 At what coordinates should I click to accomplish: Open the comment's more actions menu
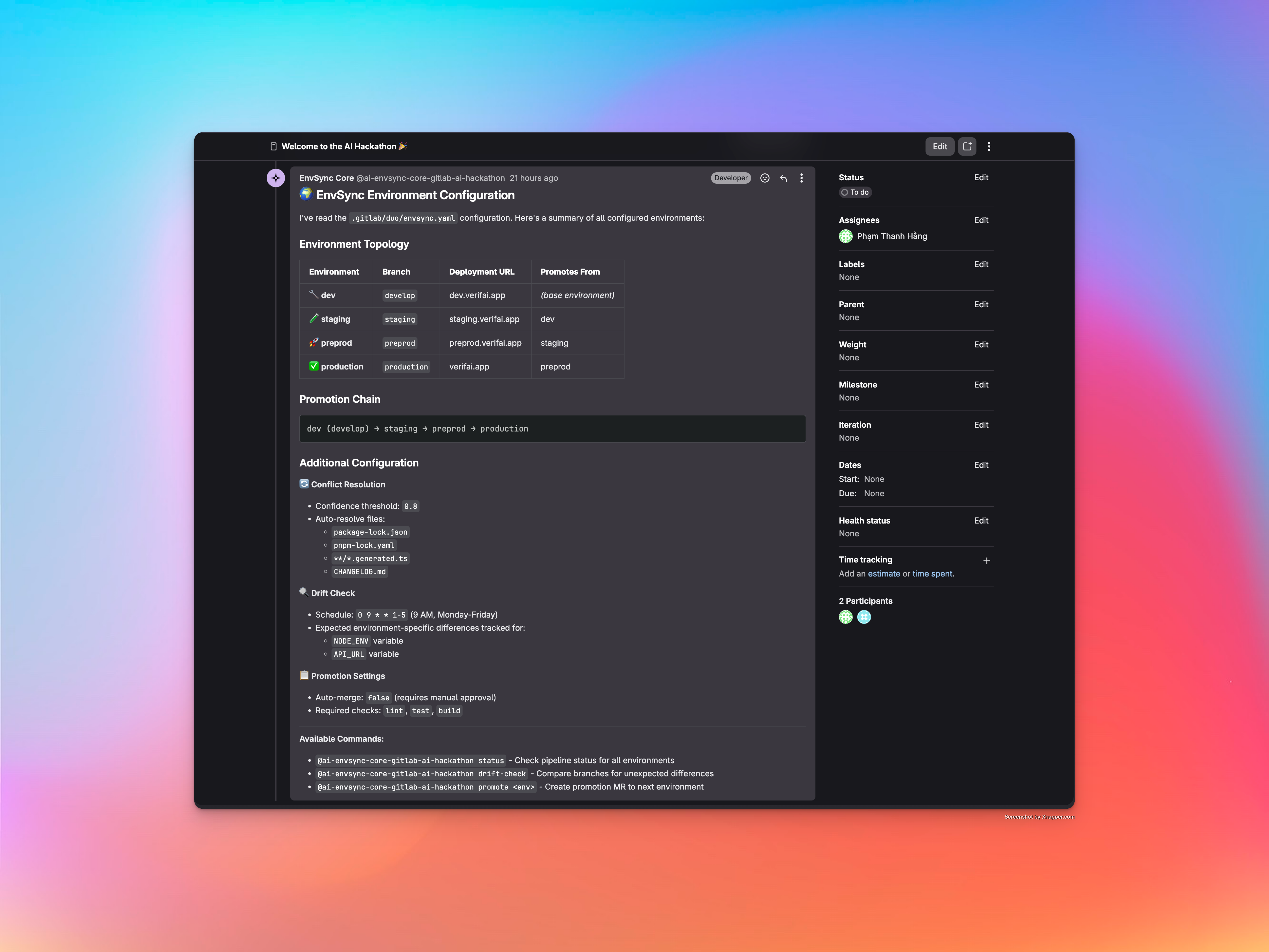pyautogui.click(x=801, y=178)
